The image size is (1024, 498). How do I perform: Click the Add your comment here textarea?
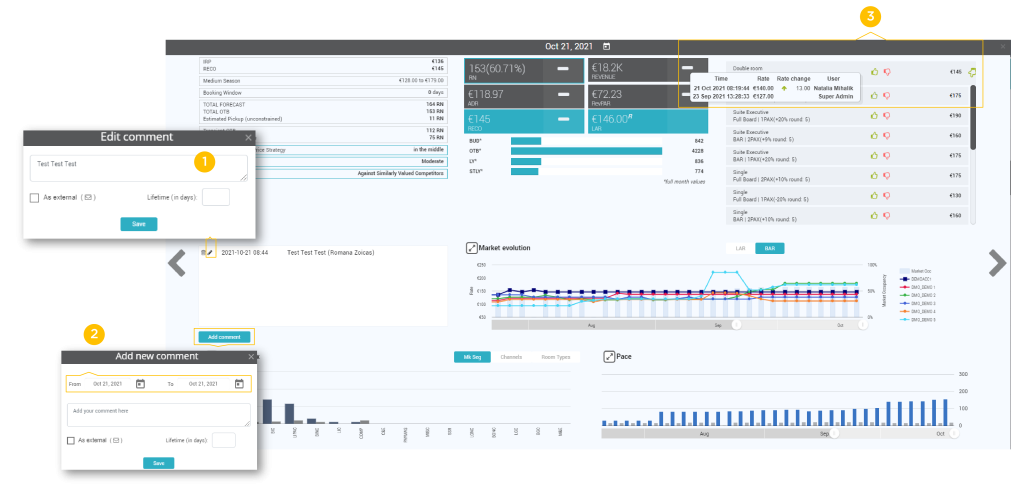click(x=159, y=415)
